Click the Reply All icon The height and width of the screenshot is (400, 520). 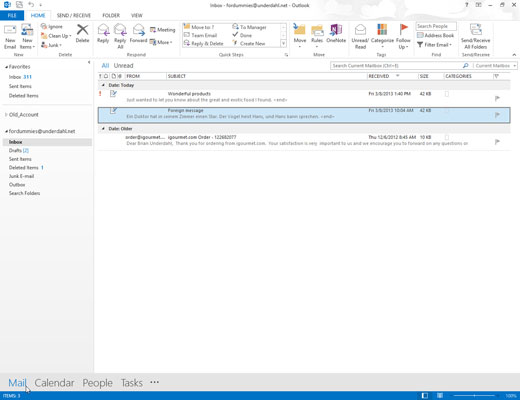coord(120,30)
